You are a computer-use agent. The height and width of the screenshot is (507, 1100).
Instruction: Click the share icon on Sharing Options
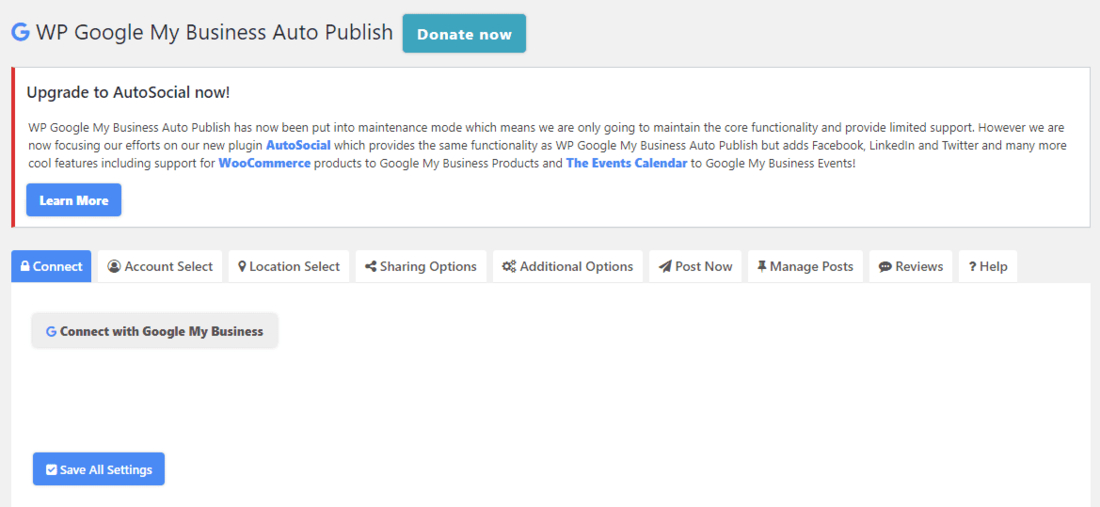tap(371, 267)
